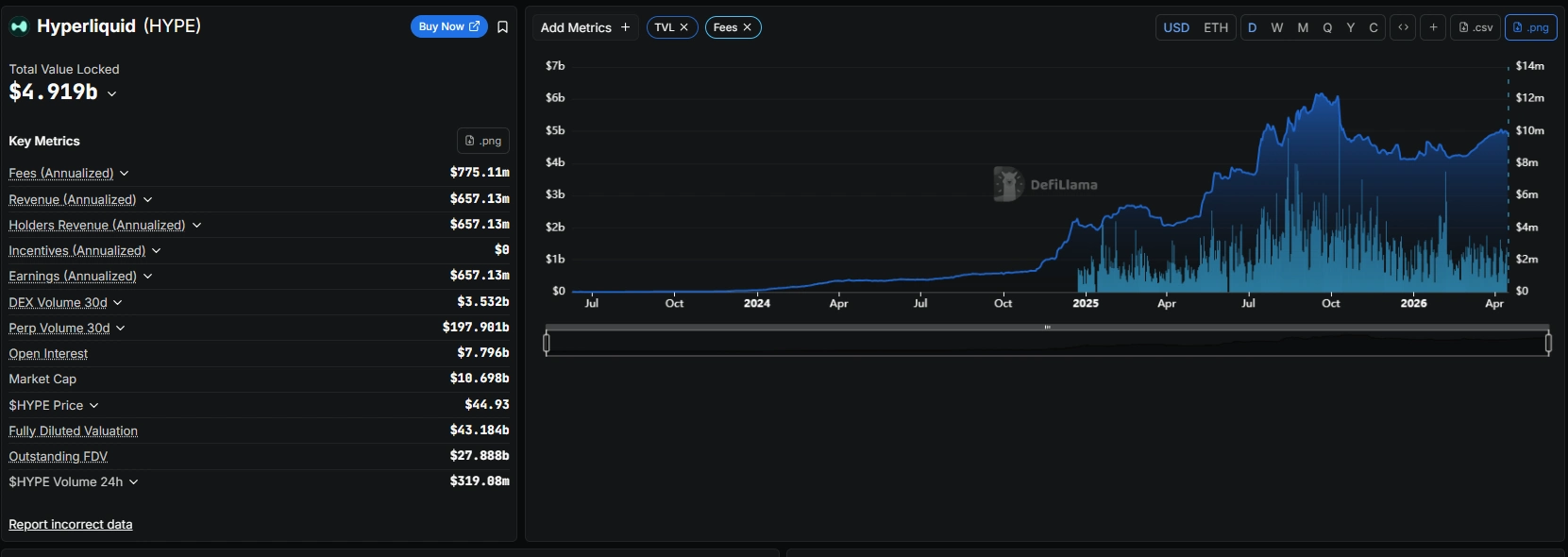Image resolution: width=1568 pixels, height=557 pixels.
Task: Download Key Metrics as .png
Action: click(x=483, y=141)
